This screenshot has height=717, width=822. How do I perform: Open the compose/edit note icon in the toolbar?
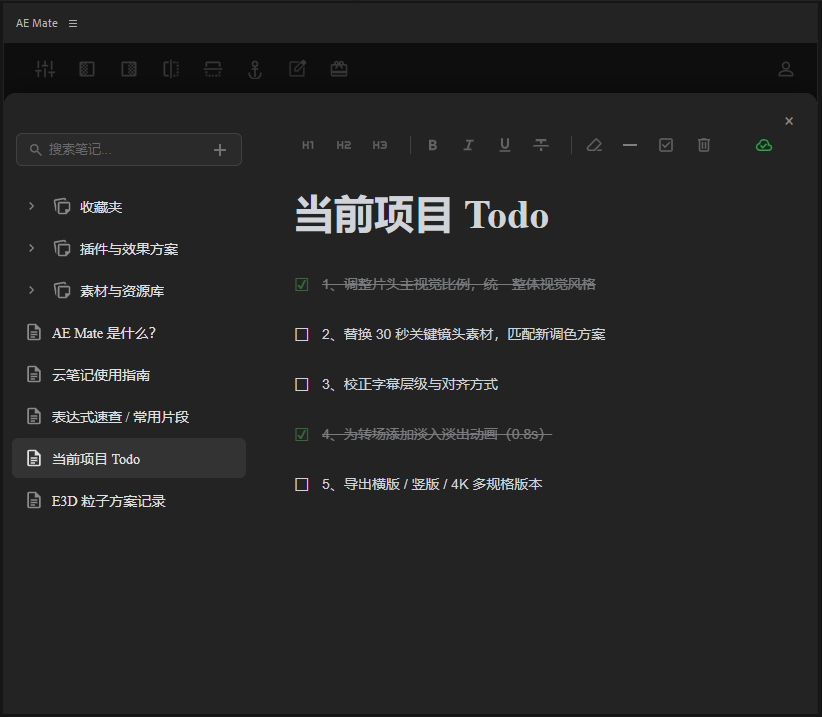(297, 69)
